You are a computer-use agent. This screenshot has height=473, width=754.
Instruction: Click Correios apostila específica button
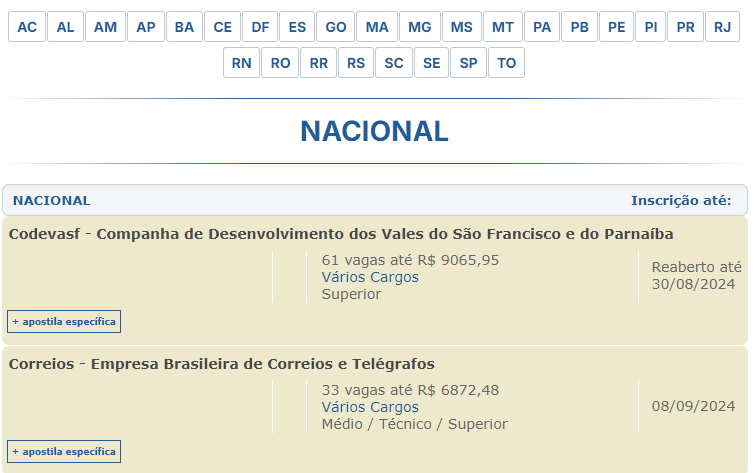pyautogui.click(x=64, y=451)
